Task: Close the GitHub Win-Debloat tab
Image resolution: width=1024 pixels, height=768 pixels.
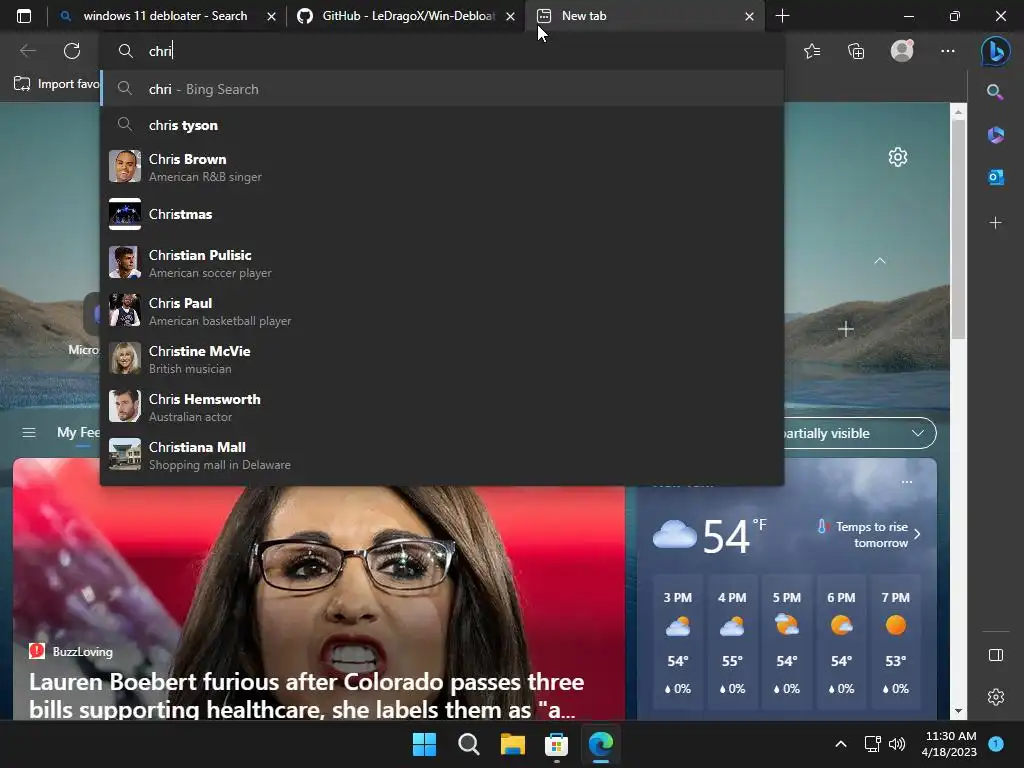Action: [x=510, y=16]
